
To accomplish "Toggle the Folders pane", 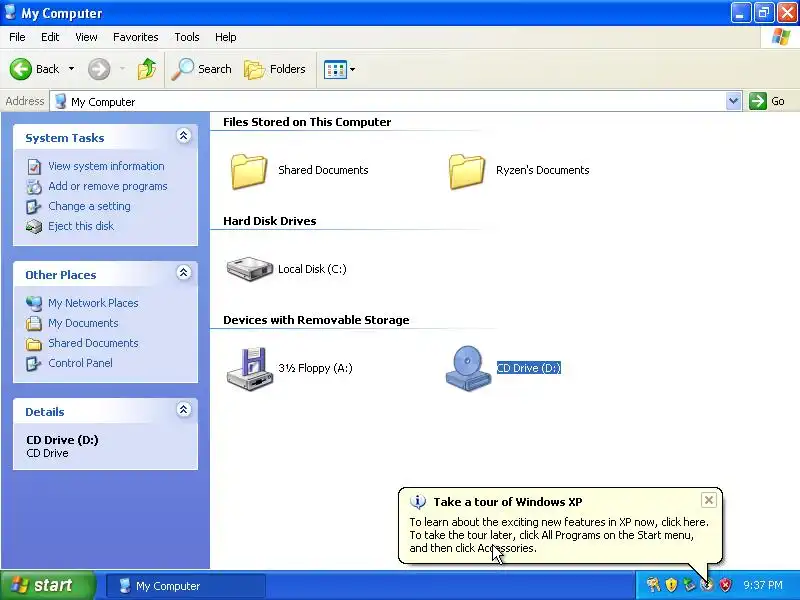I will 275,69.
